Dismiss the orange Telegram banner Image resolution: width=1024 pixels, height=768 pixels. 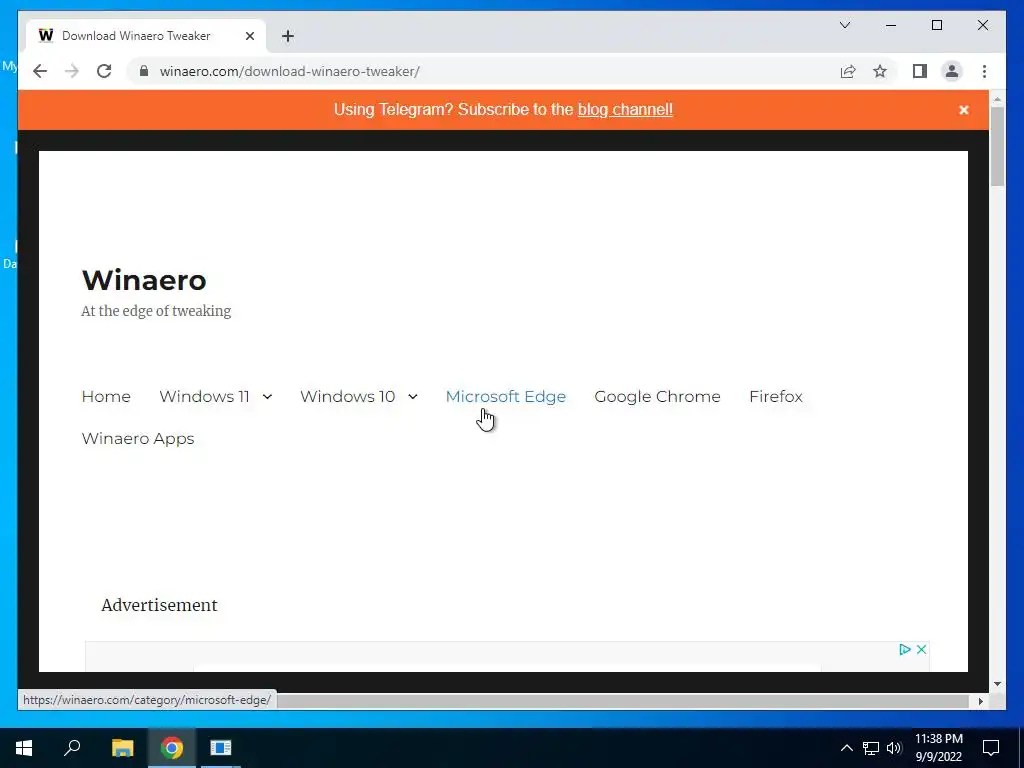pos(963,110)
